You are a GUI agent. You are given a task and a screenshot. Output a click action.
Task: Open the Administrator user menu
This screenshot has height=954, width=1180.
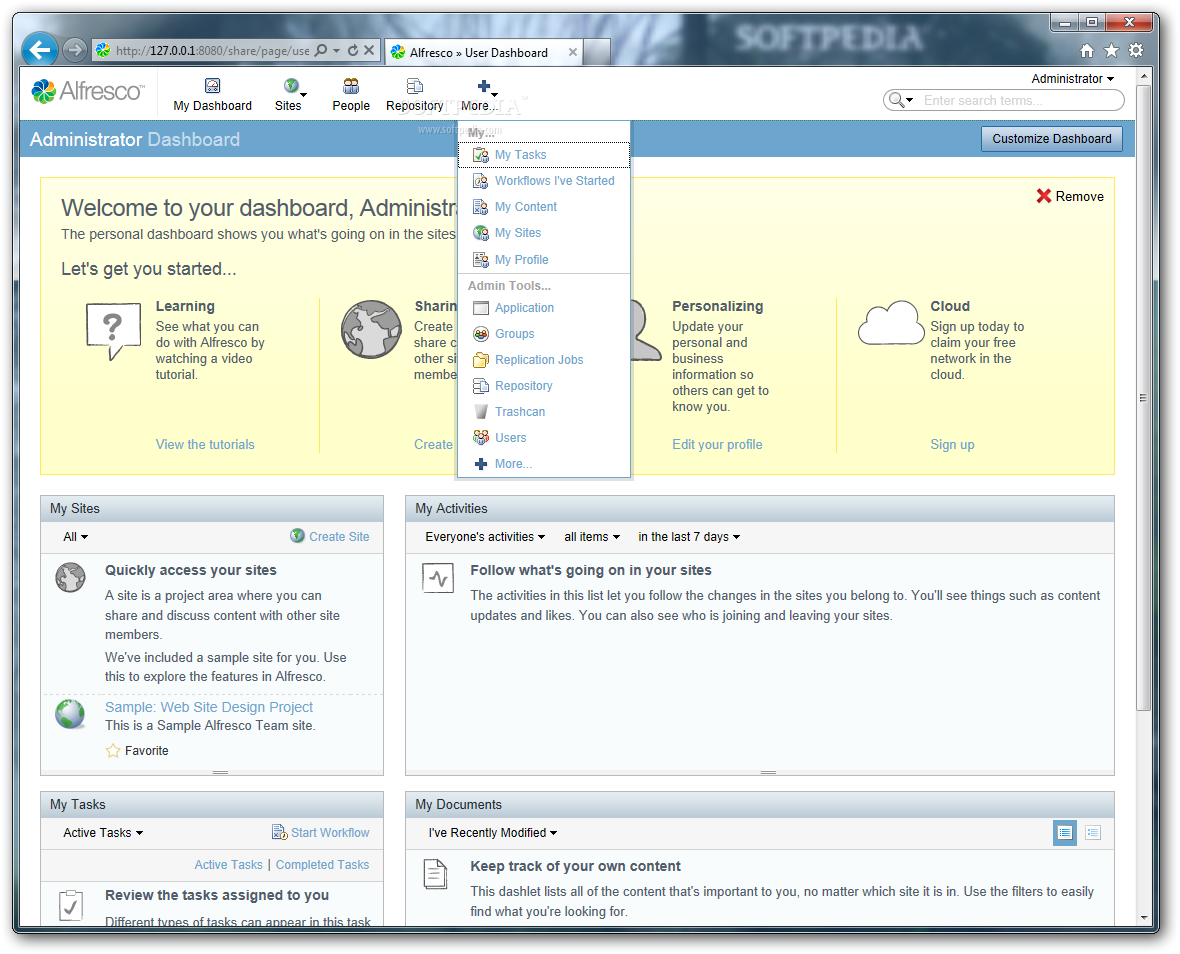(1072, 79)
